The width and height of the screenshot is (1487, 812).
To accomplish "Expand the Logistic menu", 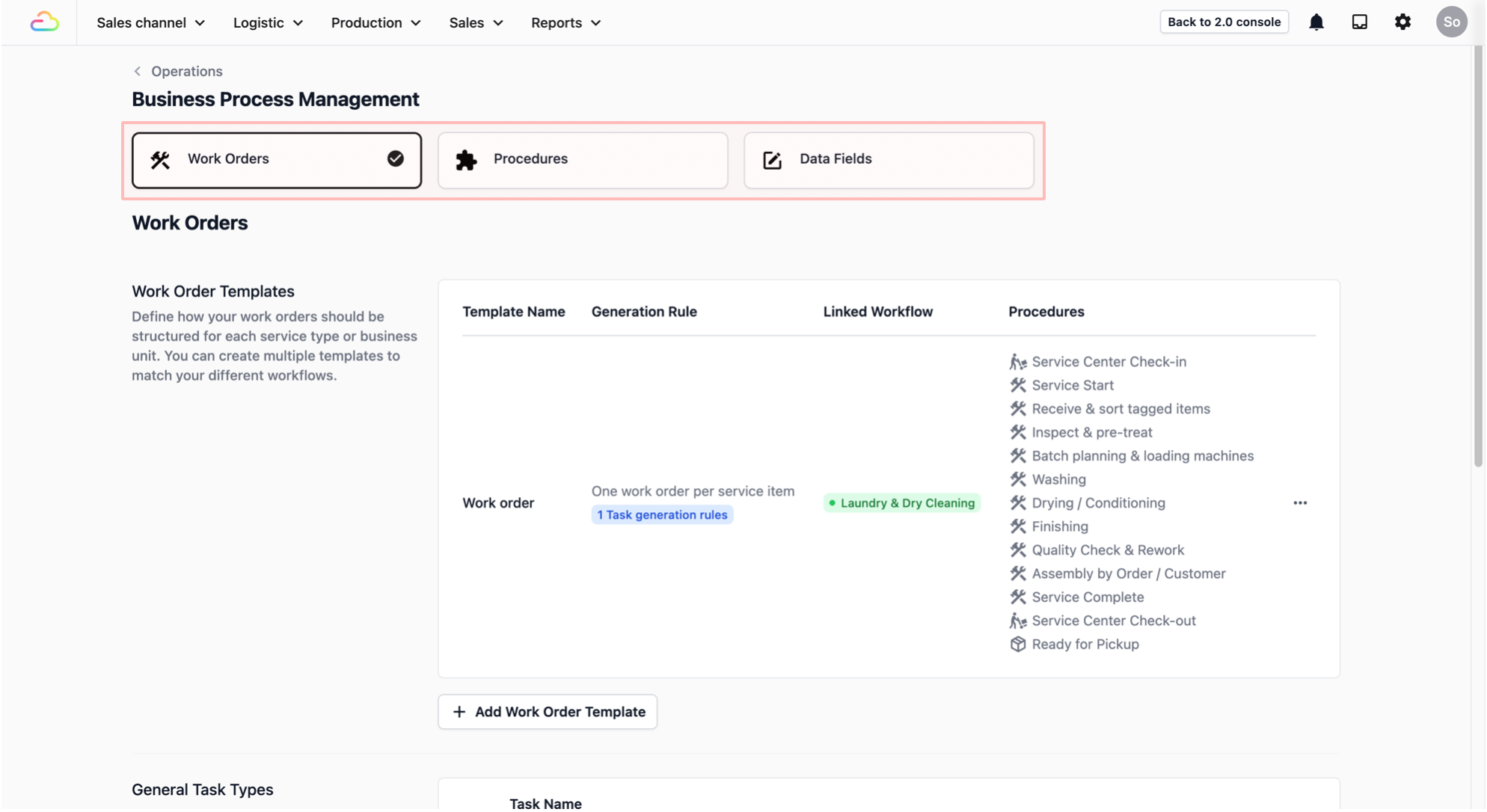I will pyautogui.click(x=268, y=22).
